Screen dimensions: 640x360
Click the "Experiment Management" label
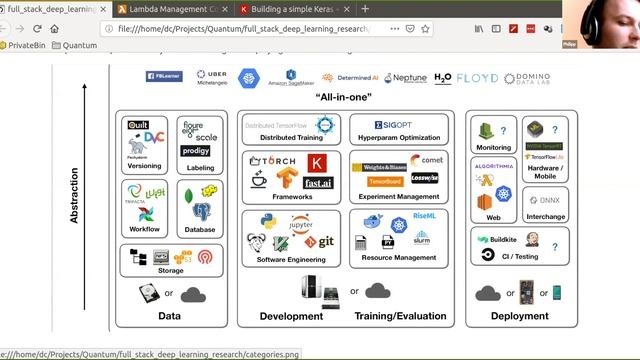[x=399, y=197]
